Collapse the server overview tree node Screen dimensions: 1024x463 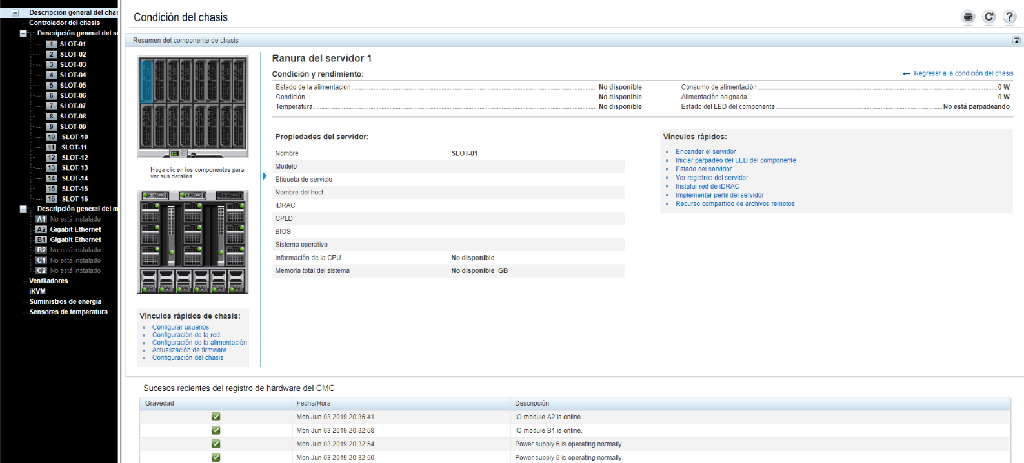click(23, 33)
